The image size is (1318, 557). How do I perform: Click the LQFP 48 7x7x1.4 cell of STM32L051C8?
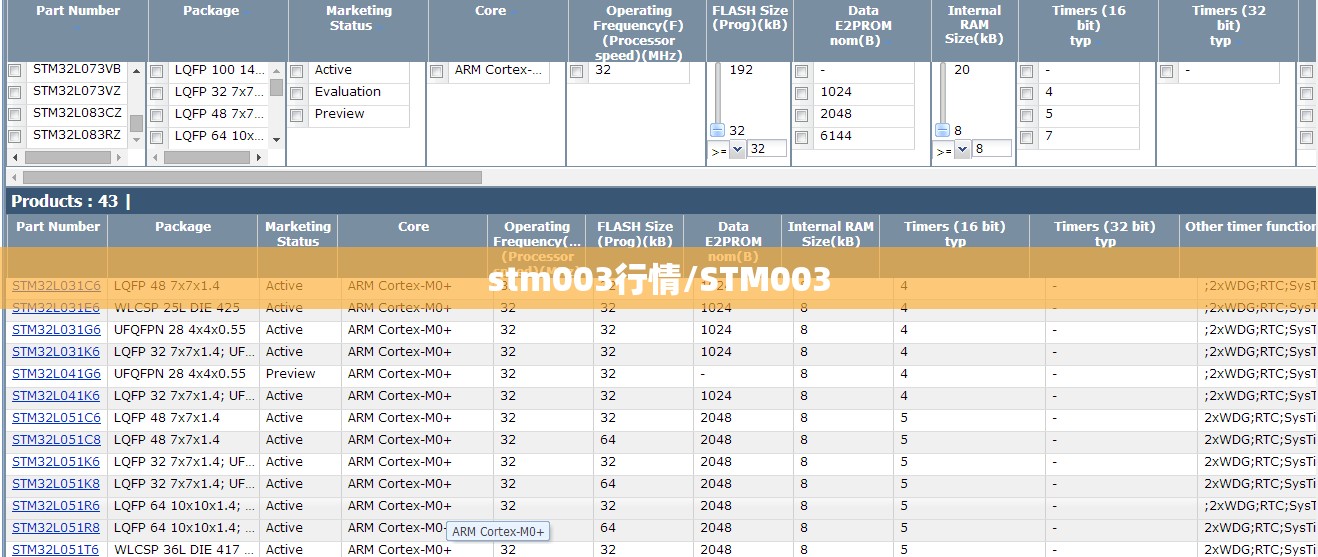tap(167, 440)
